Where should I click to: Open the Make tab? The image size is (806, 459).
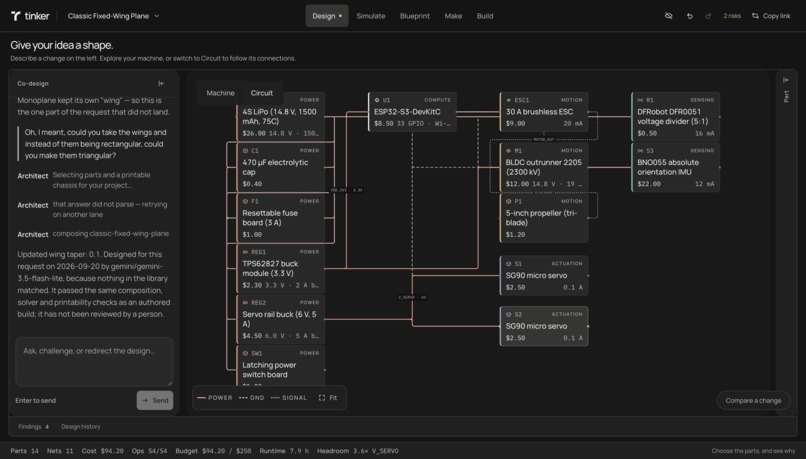pyautogui.click(x=453, y=16)
